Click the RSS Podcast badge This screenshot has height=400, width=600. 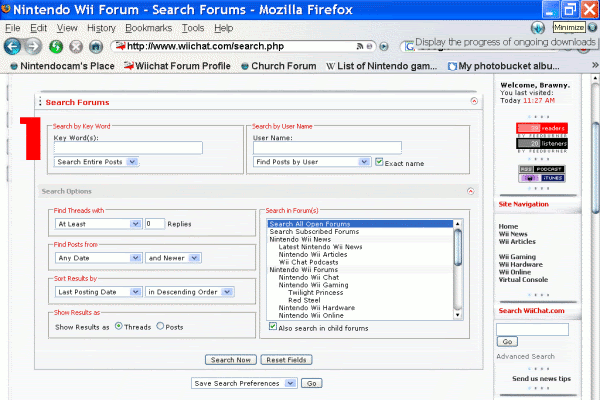click(x=542, y=169)
